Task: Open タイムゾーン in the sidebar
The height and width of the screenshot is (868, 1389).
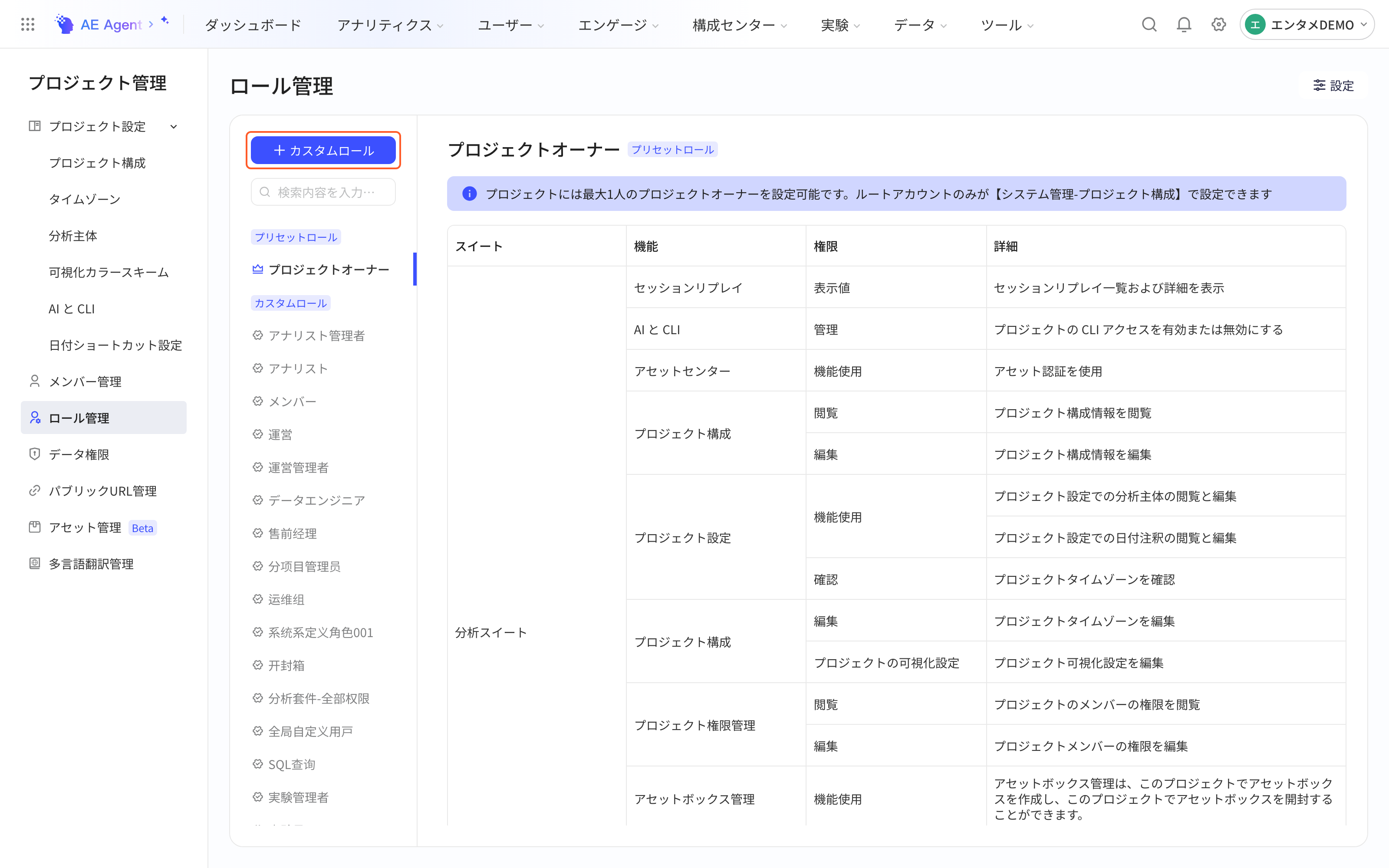Action: point(85,199)
